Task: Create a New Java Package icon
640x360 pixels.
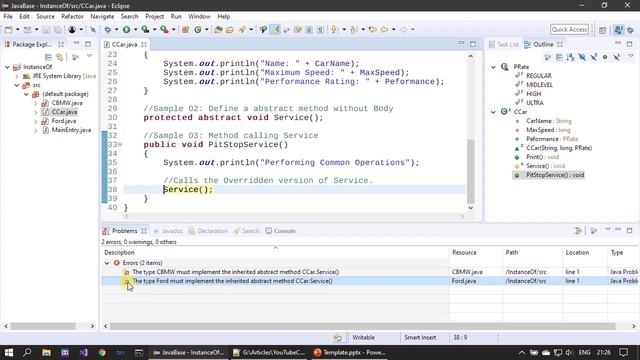Action: pos(185,30)
